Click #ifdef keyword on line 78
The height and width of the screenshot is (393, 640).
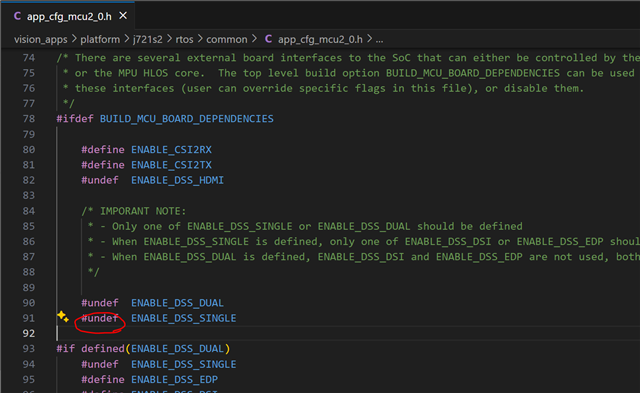75,119
